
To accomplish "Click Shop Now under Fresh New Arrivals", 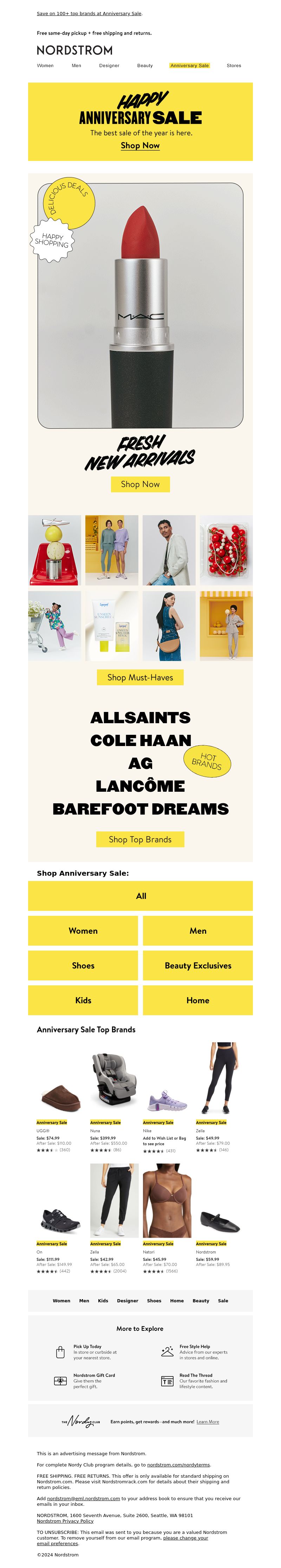I will pos(140,484).
